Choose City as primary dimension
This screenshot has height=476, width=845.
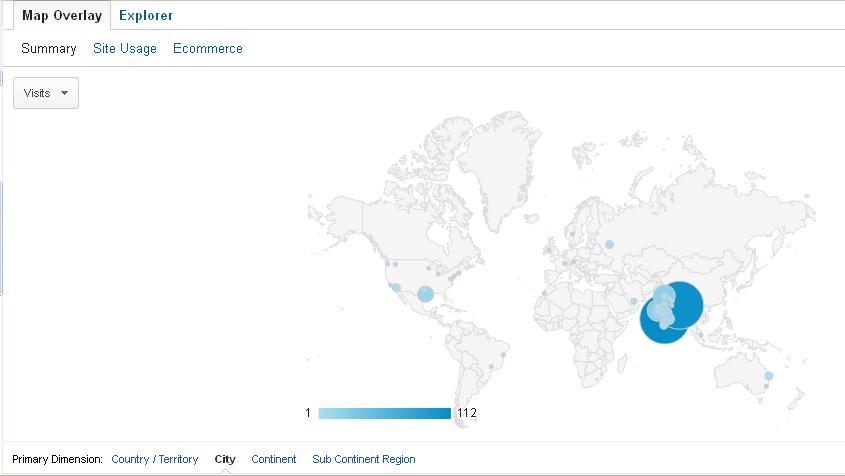(x=225, y=459)
